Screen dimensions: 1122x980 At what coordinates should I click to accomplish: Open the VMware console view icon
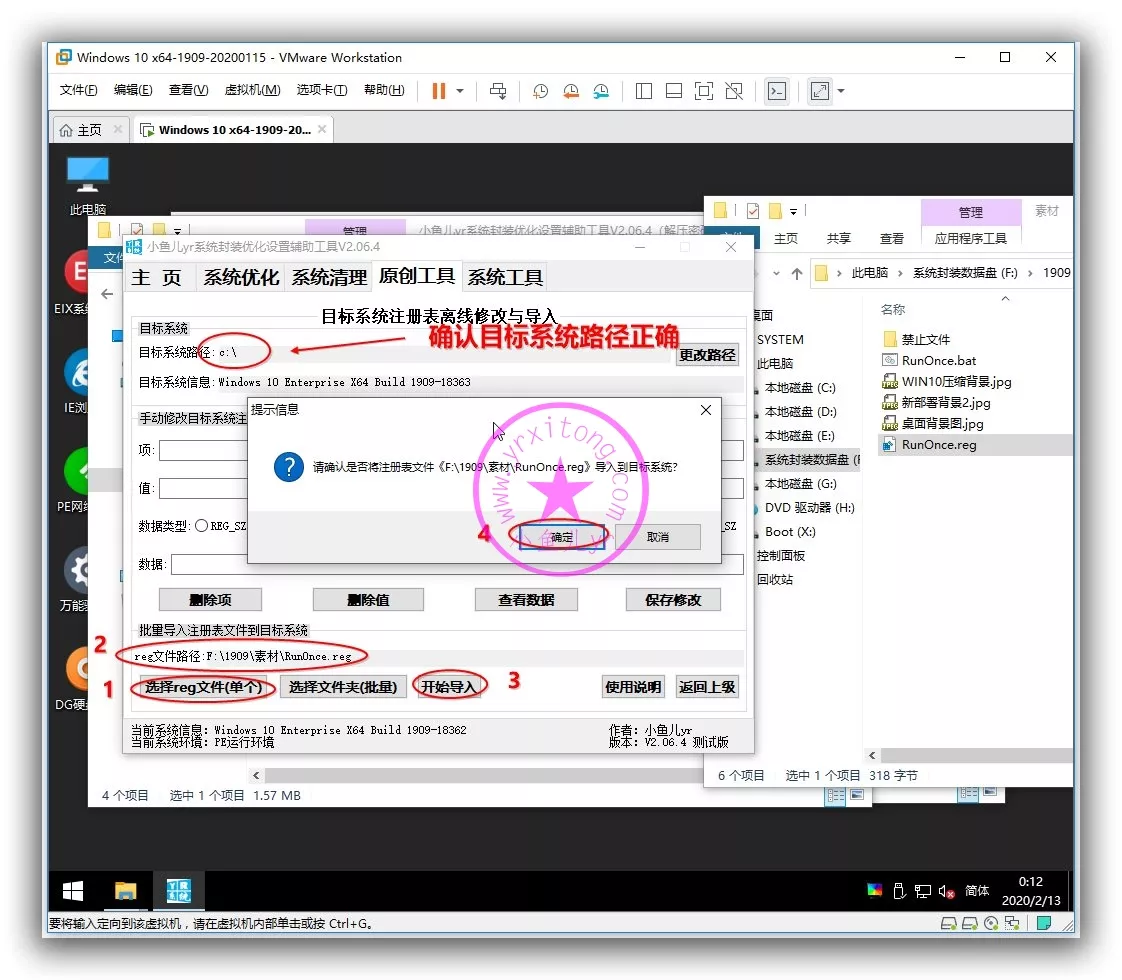click(x=776, y=91)
